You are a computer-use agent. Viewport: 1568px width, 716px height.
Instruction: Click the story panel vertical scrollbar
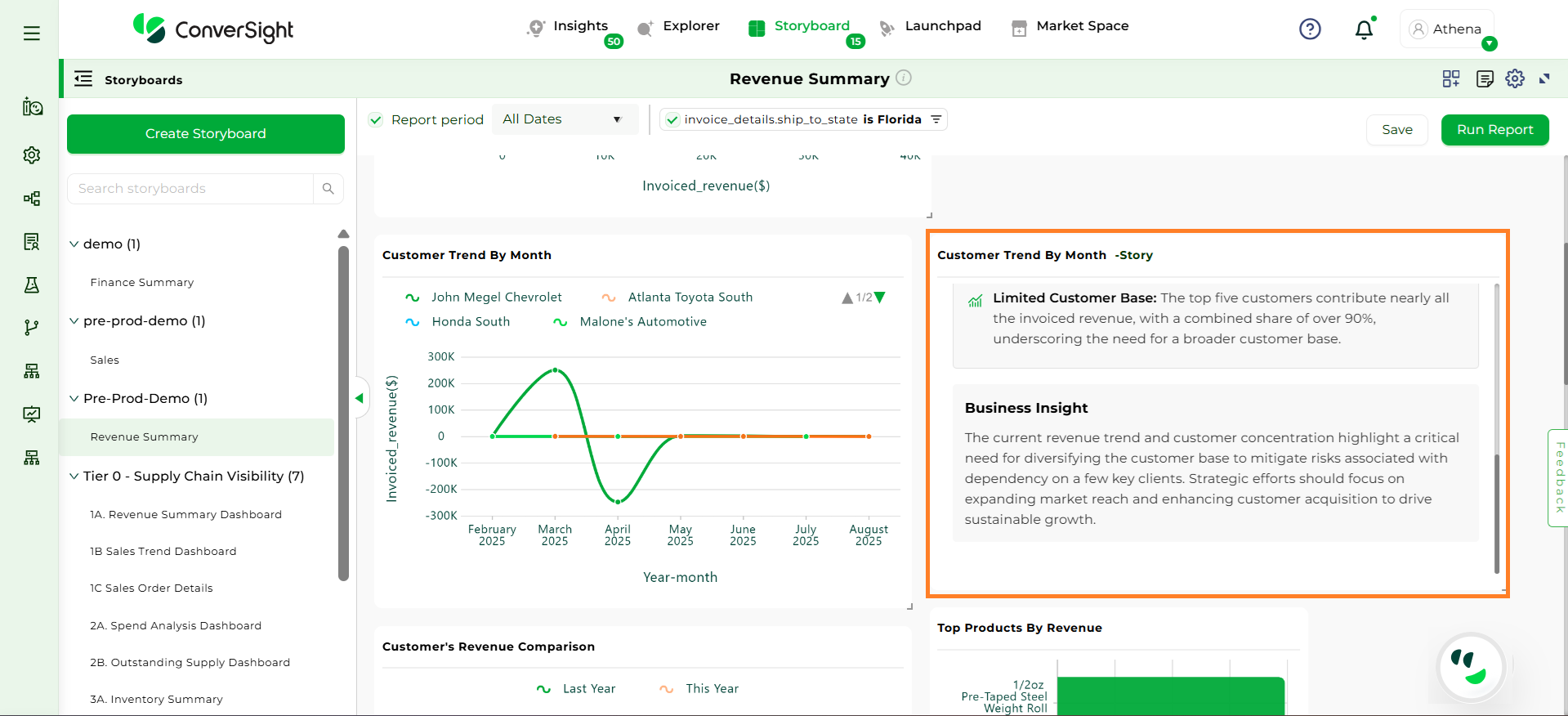tap(1496, 513)
